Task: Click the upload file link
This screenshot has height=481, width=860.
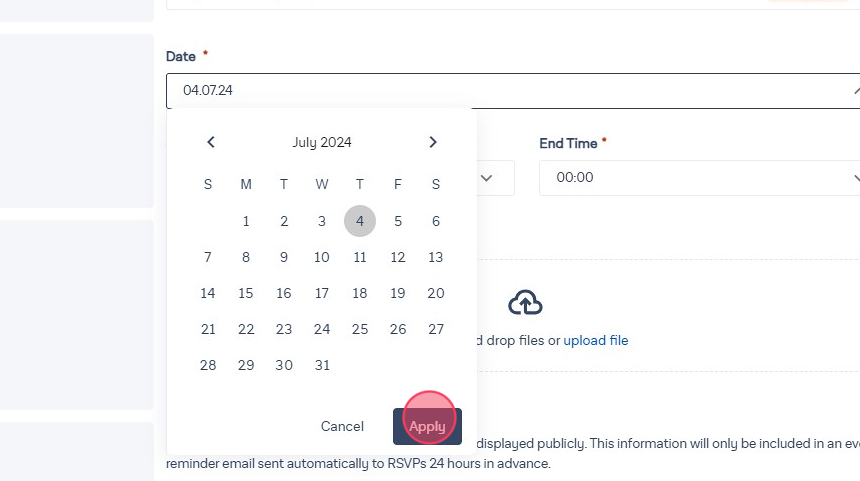Action: coord(596,340)
